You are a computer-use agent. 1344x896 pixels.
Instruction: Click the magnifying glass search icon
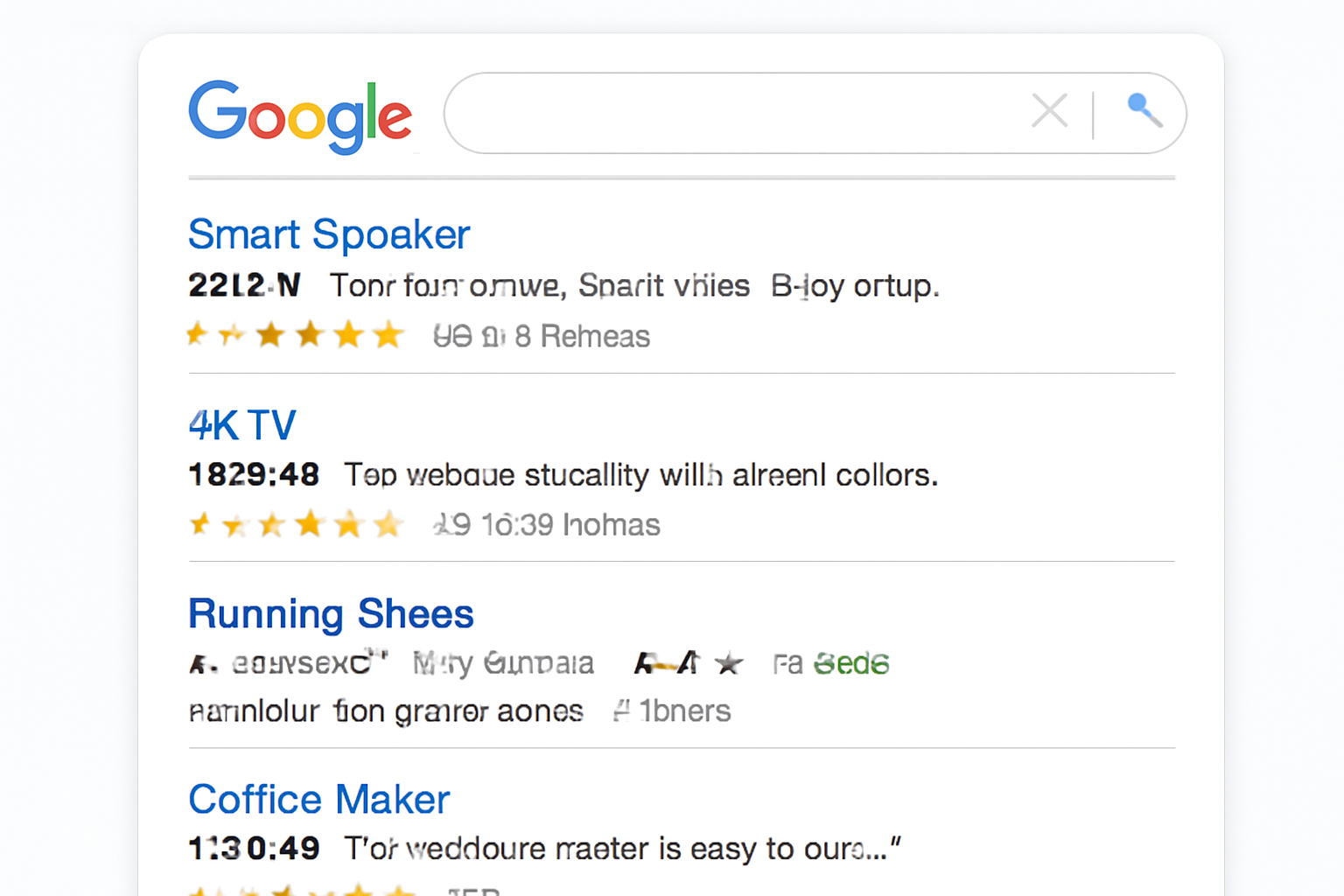(1144, 111)
